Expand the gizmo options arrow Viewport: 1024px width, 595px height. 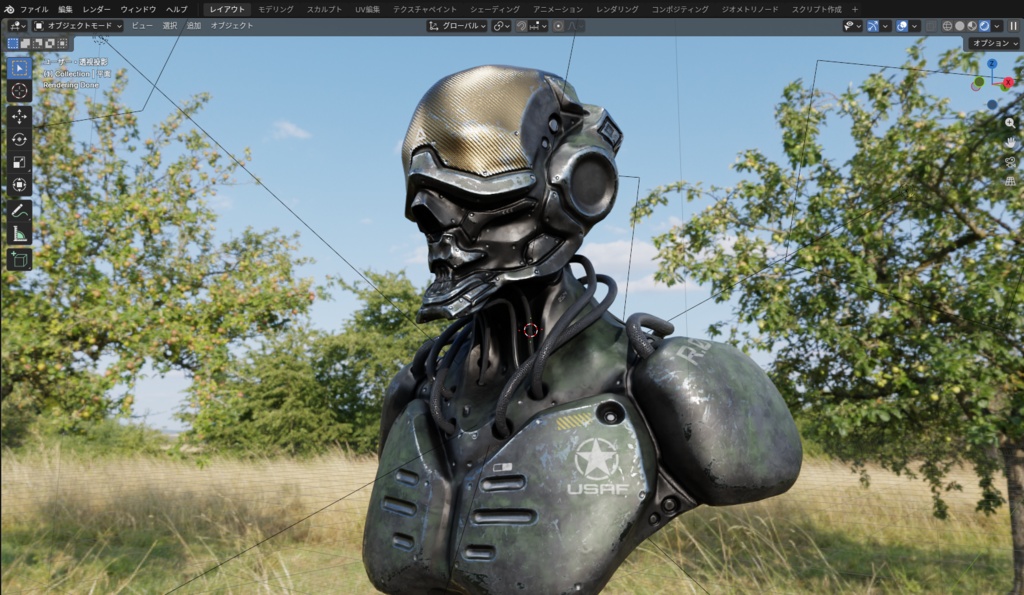pos(885,26)
